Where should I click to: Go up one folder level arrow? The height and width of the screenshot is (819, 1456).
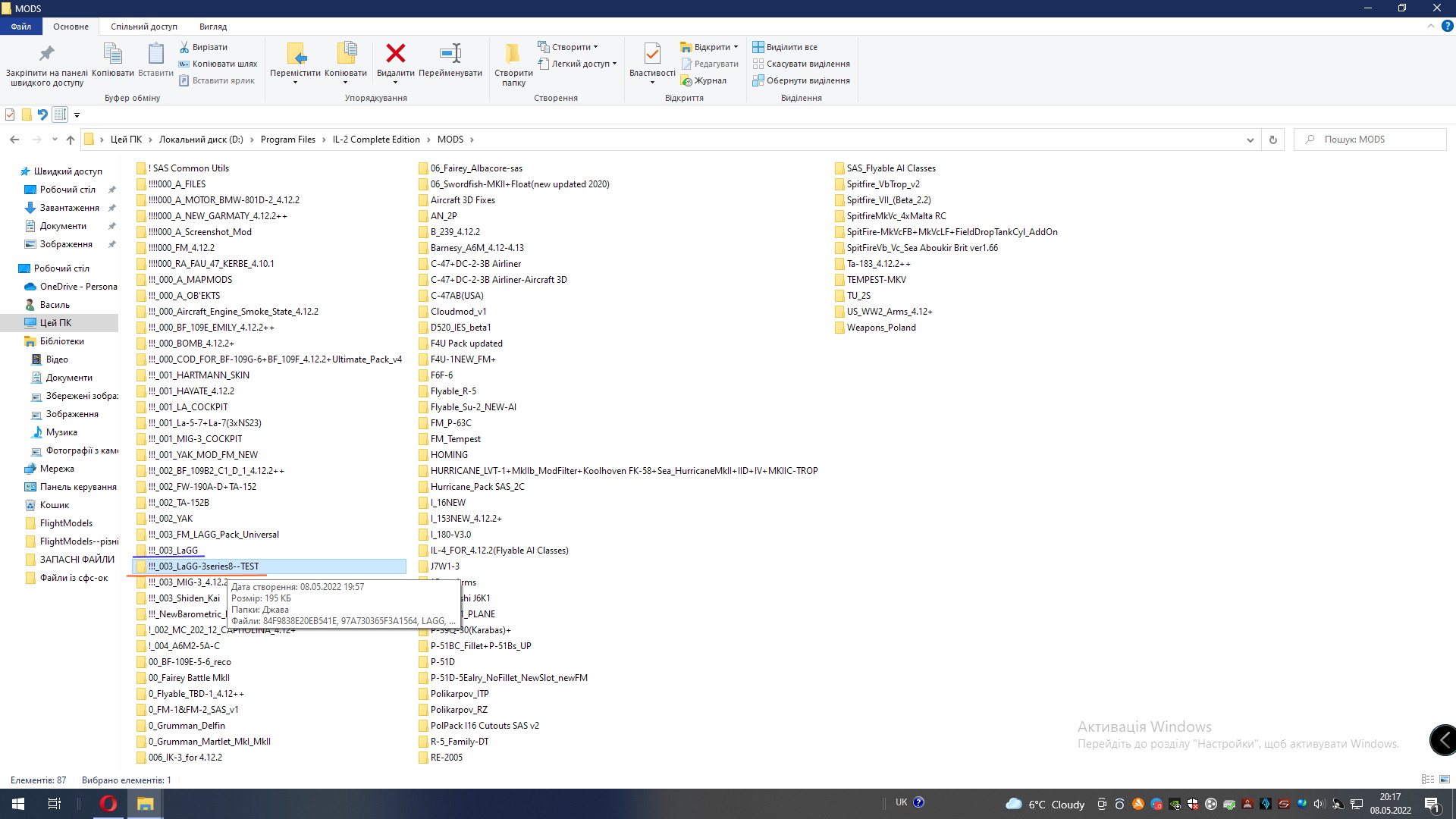(x=71, y=140)
